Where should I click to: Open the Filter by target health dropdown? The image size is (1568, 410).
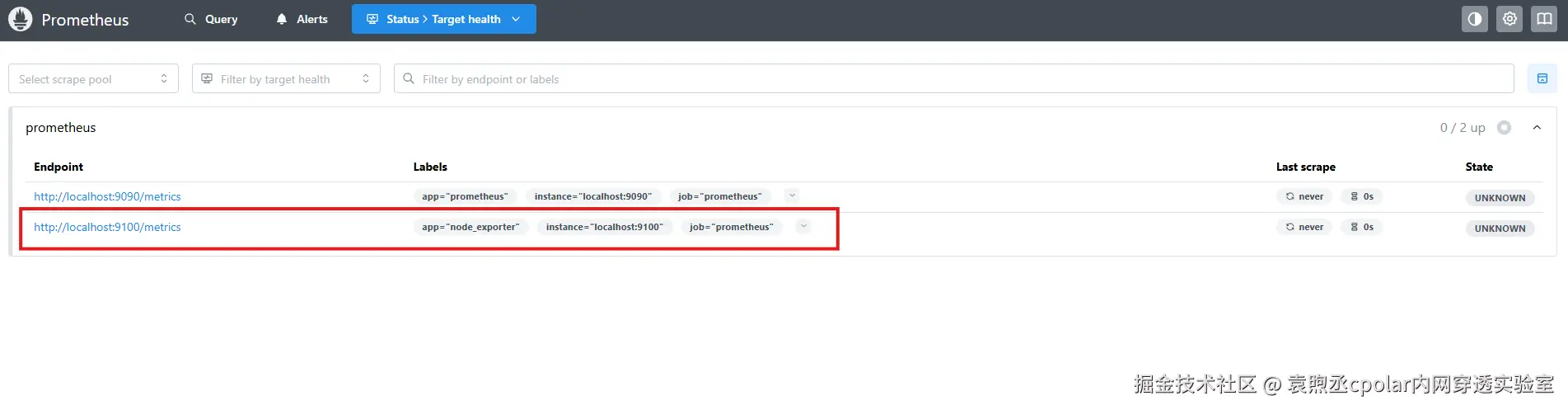click(286, 78)
